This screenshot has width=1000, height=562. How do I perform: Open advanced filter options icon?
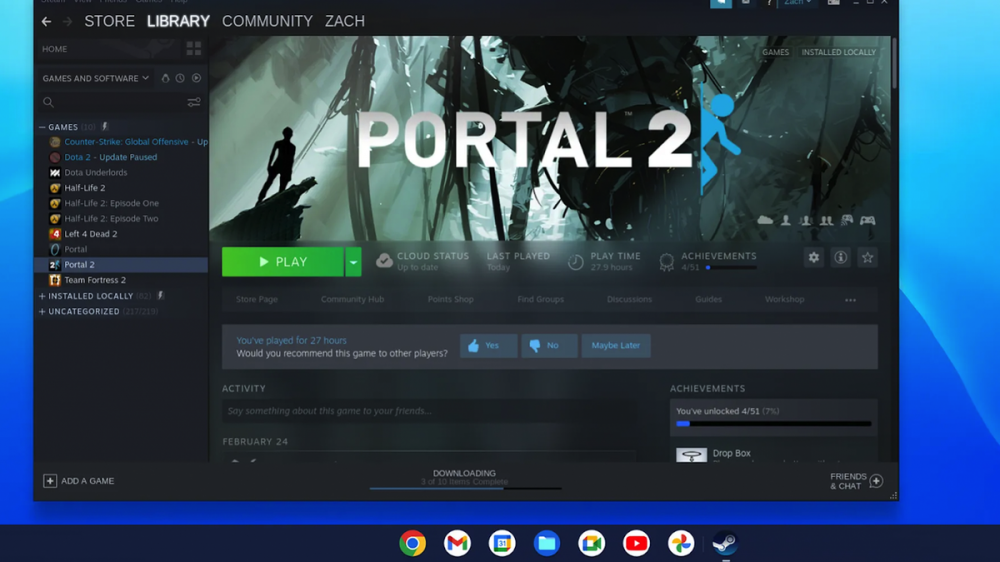click(194, 102)
